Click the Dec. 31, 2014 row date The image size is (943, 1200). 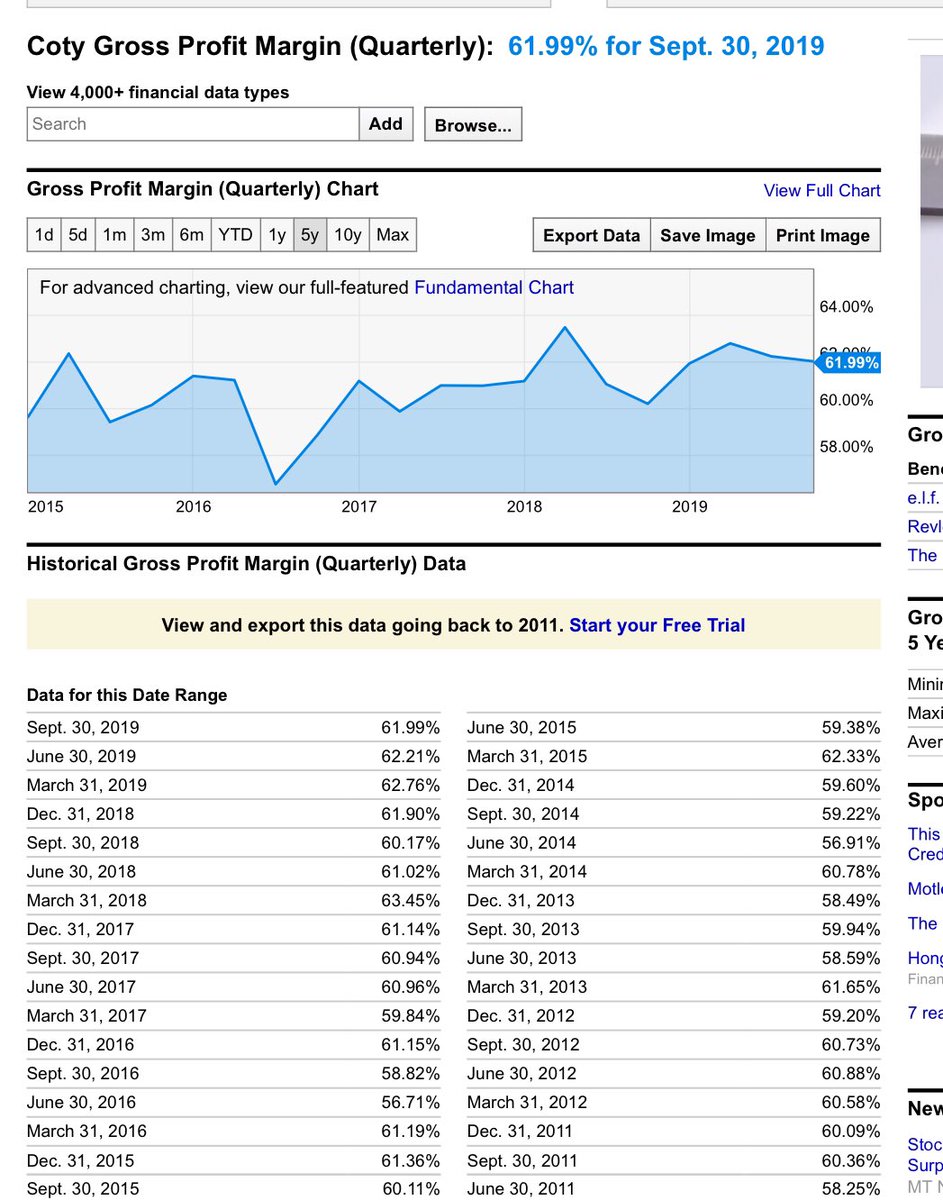[x=521, y=785]
